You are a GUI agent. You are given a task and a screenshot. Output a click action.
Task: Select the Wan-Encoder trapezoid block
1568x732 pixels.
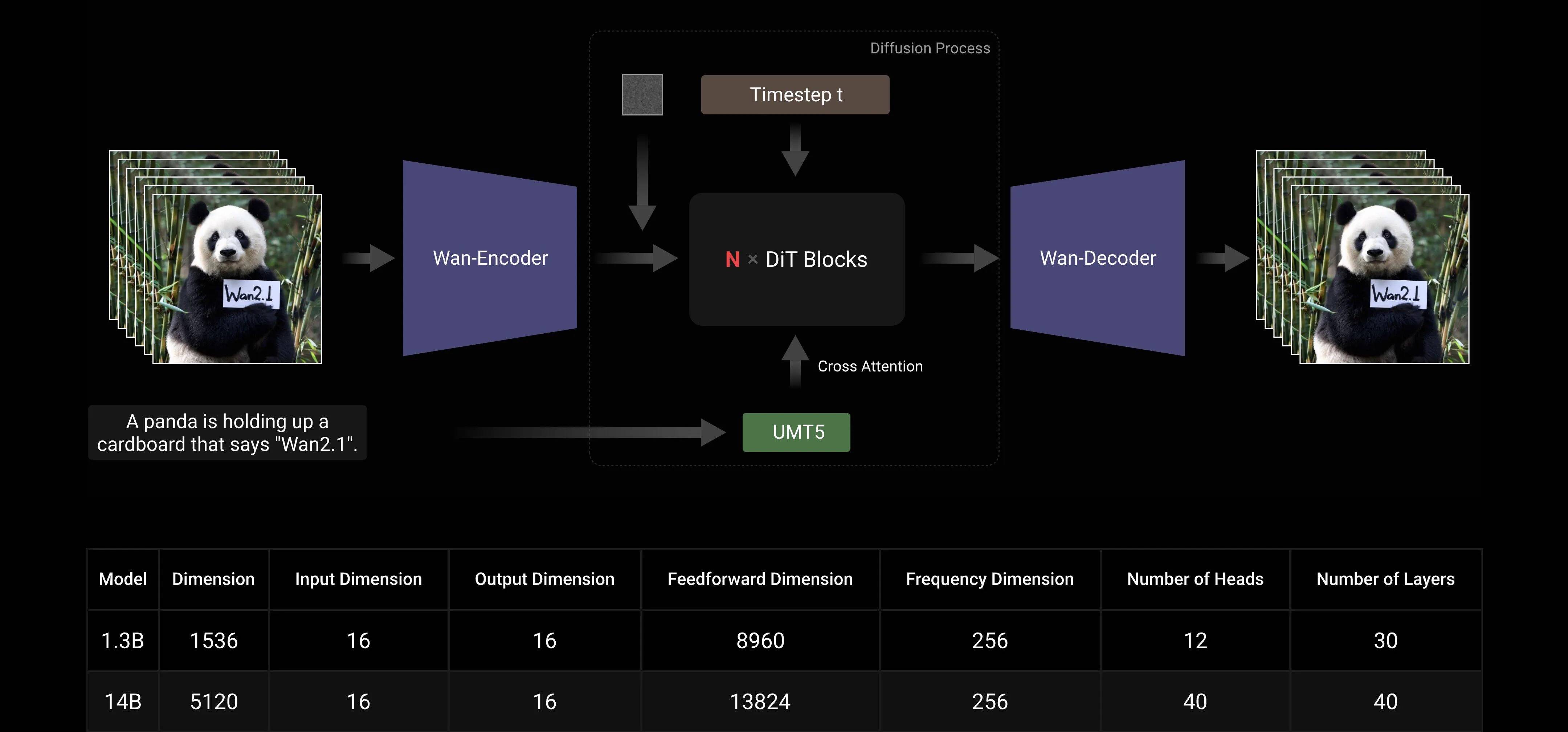tap(490, 258)
